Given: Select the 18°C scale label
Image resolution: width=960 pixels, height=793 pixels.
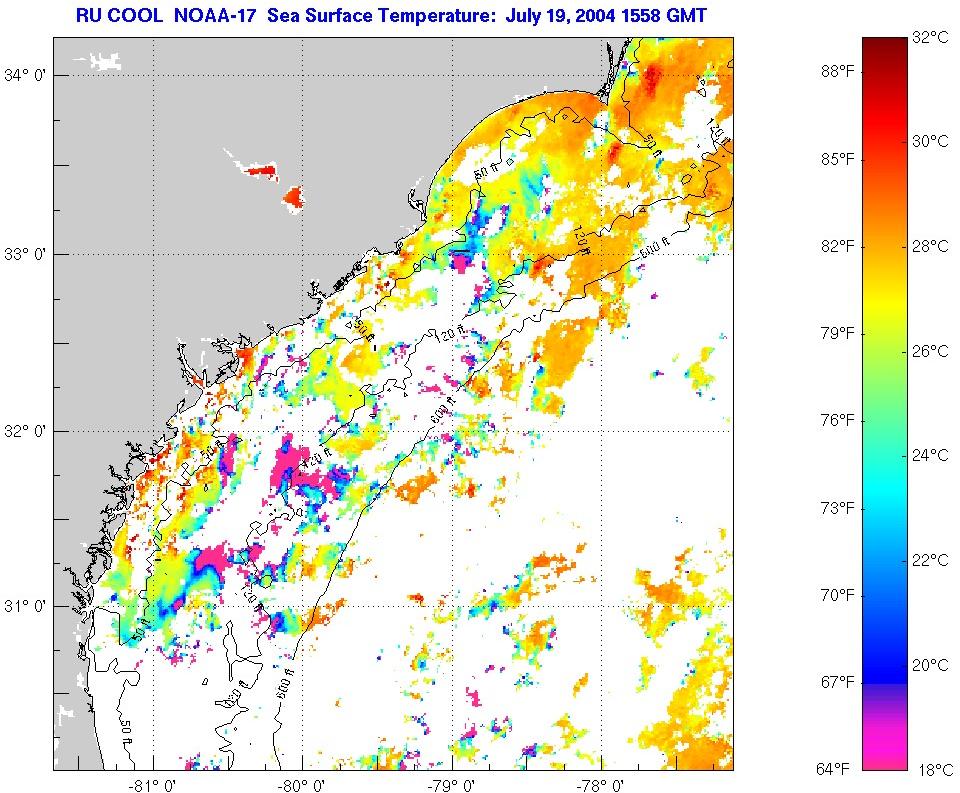Looking at the screenshot, I should coord(935,770).
